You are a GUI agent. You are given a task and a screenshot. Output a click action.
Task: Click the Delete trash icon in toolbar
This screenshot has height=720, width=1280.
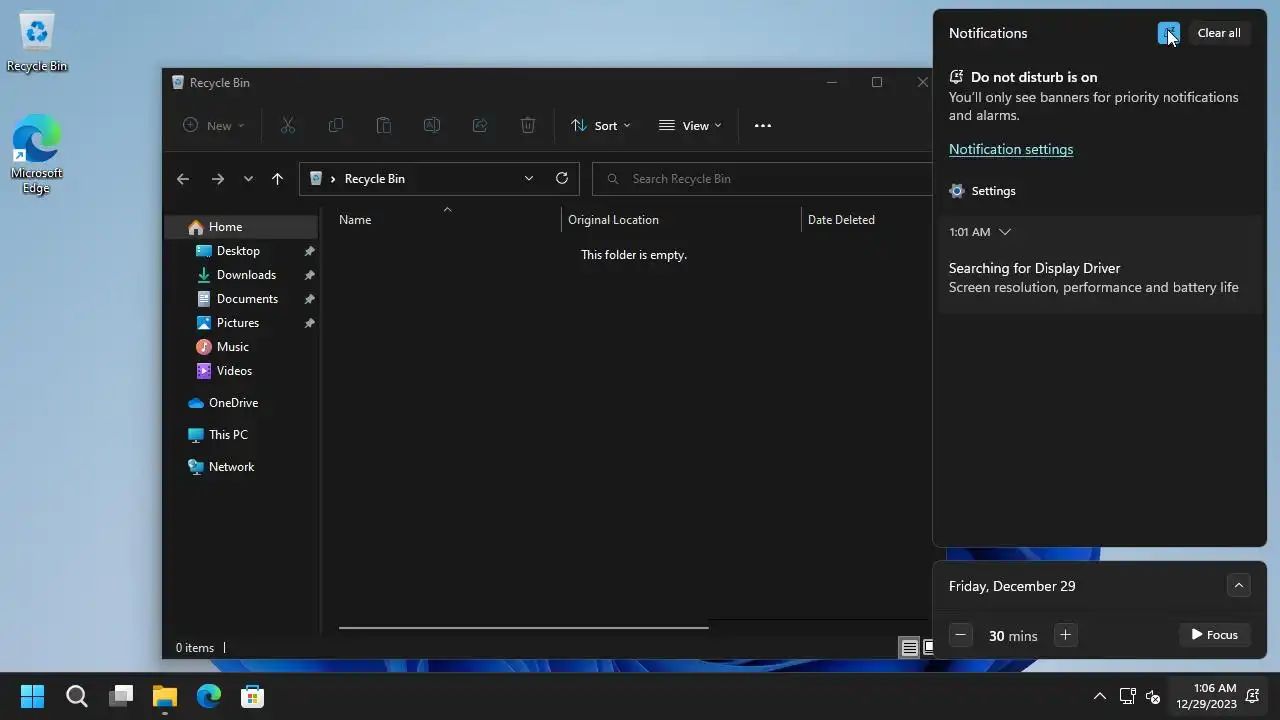click(x=528, y=125)
